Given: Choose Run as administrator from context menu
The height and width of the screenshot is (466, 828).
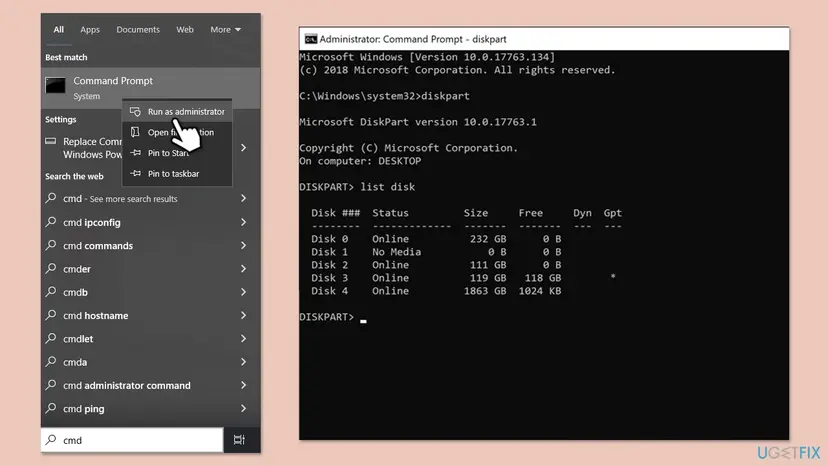Looking at the screenshot, I should (x=177, y=111).
